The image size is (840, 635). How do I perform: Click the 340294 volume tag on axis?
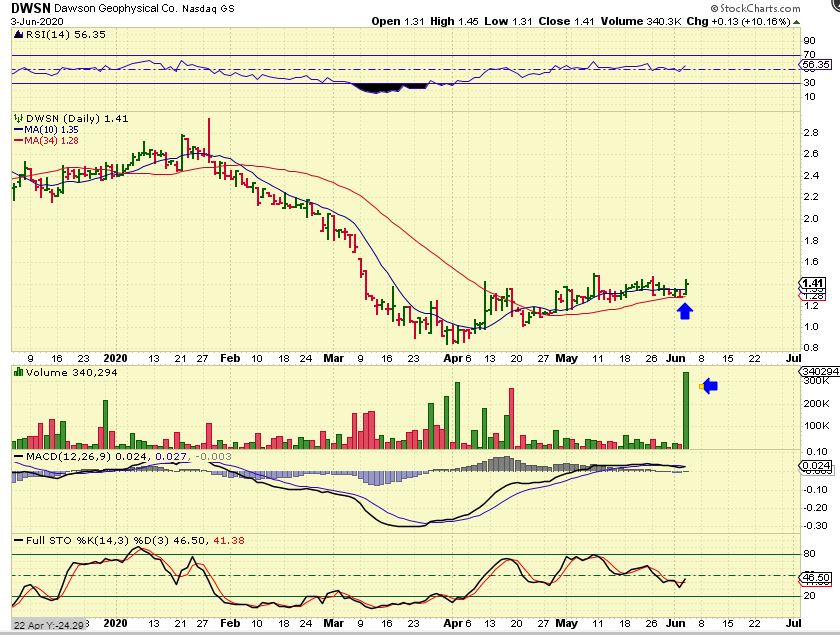(x=819, y=372)
